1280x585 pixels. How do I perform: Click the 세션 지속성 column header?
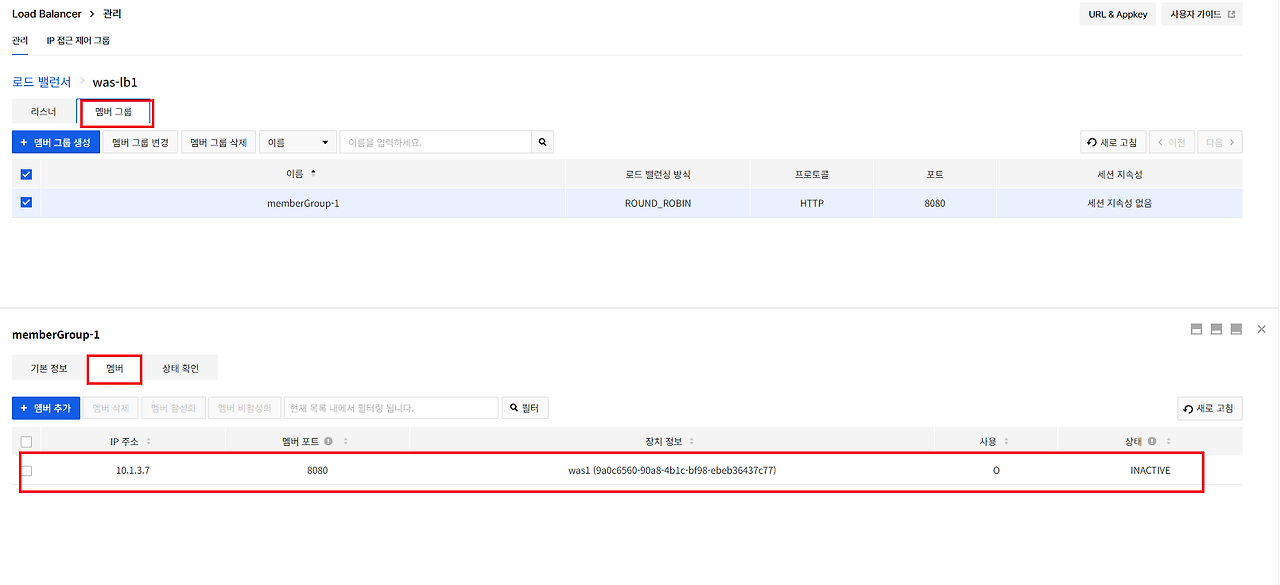[x=1120, y=174]
